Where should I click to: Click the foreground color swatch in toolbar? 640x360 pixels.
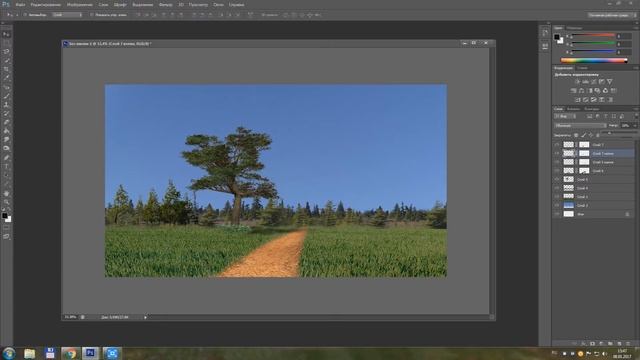[4, 216]
